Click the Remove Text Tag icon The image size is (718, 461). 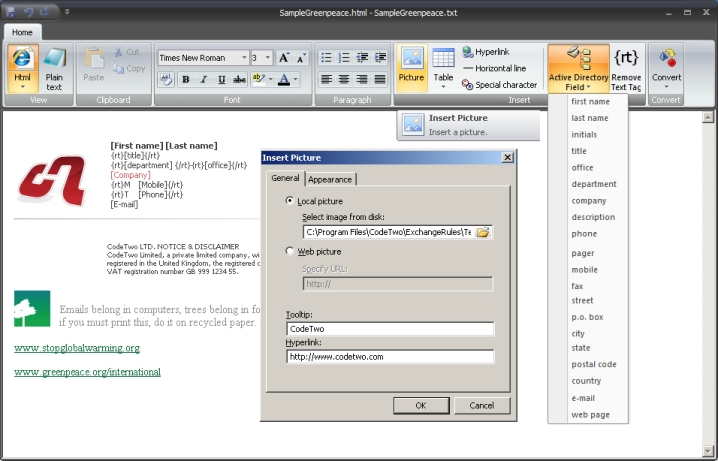click(x=626, y=66)
